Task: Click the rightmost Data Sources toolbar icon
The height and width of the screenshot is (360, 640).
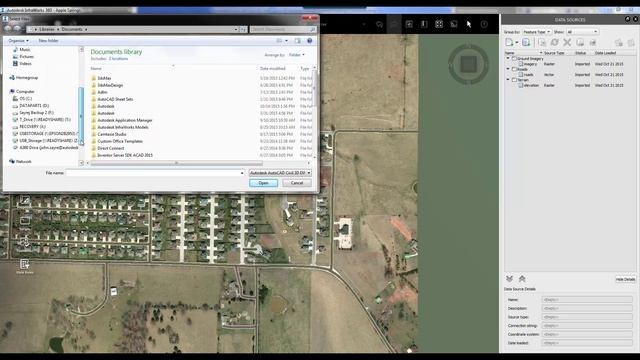Action: [x=631, y=42]
